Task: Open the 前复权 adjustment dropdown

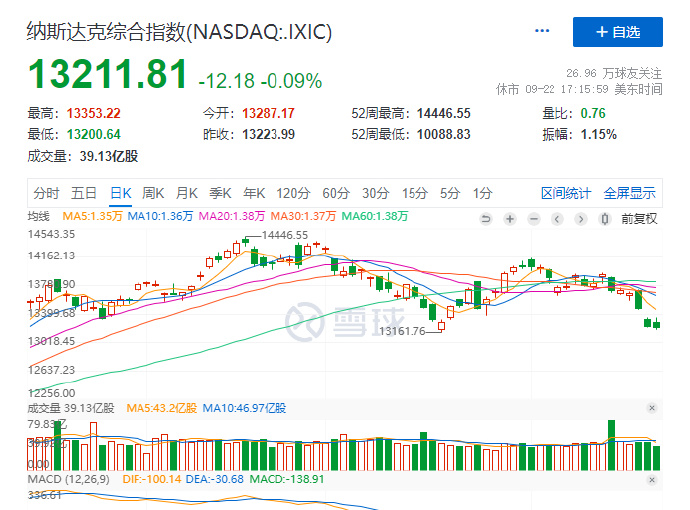Action: coord(639,219)
